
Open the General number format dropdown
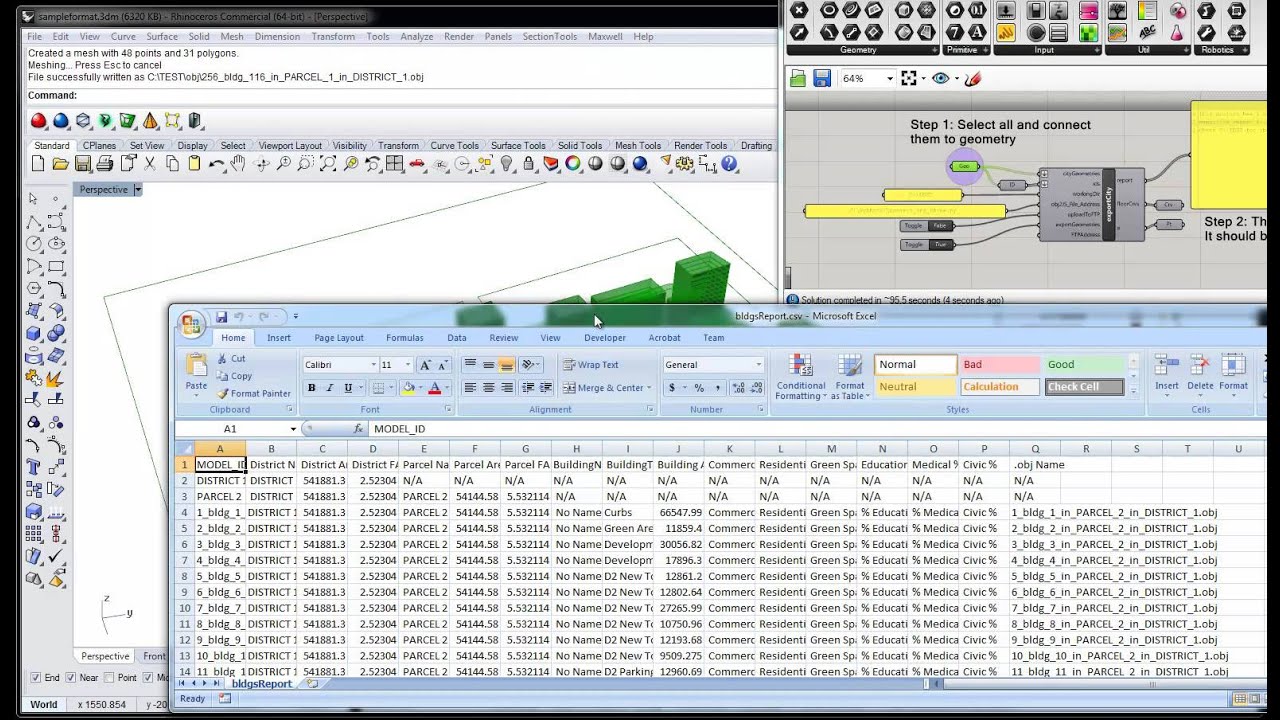[x=759, y=365]
